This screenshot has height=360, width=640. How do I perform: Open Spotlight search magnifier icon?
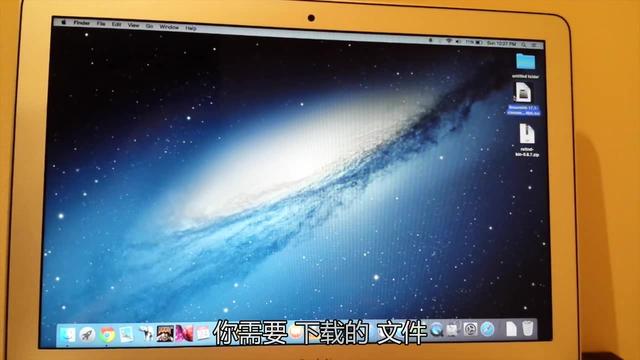click(524, 44)
